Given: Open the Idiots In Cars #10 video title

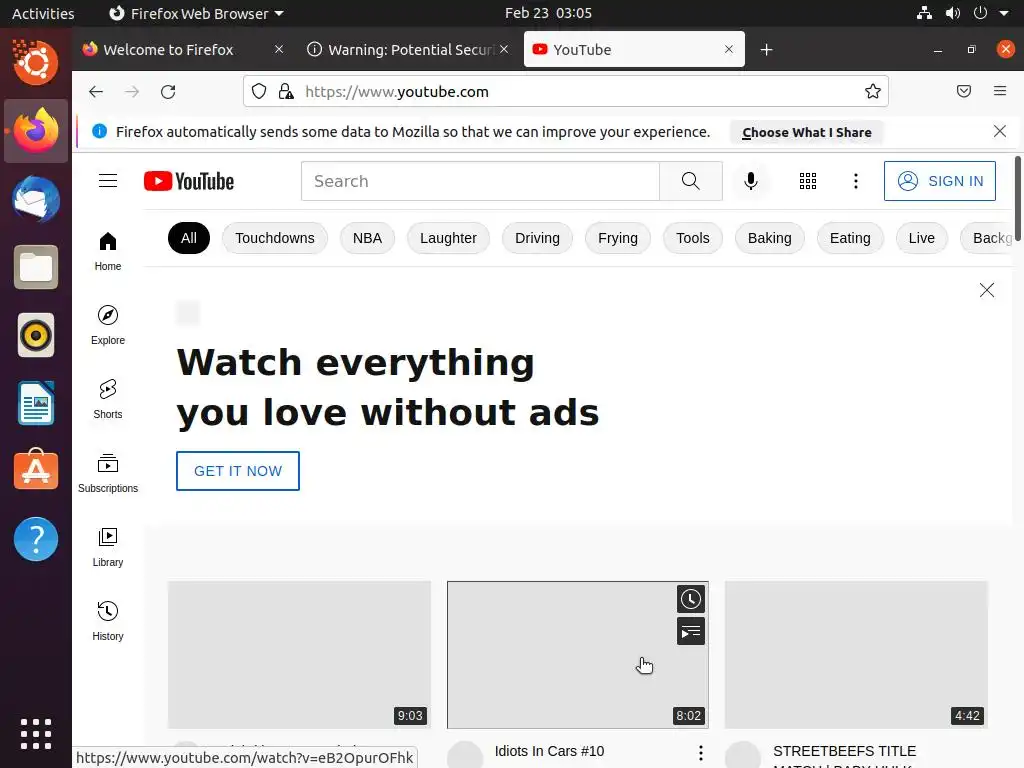Looking at the screenshot, I should click(549, 751).
